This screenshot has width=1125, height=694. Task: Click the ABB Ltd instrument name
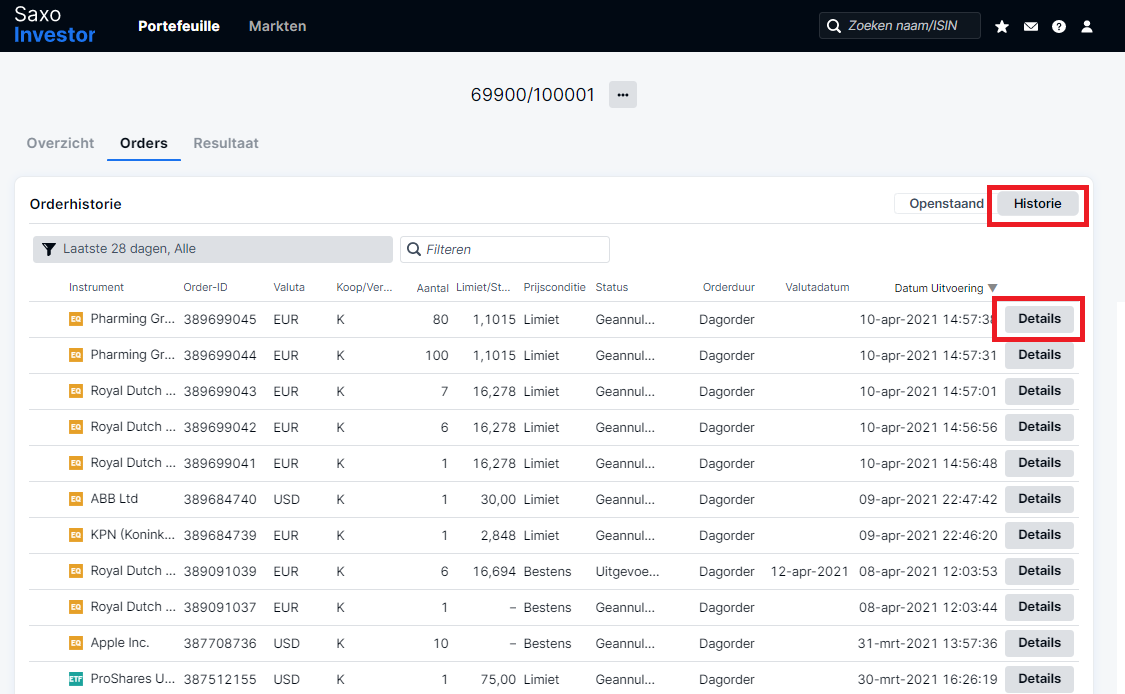(x=114, y=498)
